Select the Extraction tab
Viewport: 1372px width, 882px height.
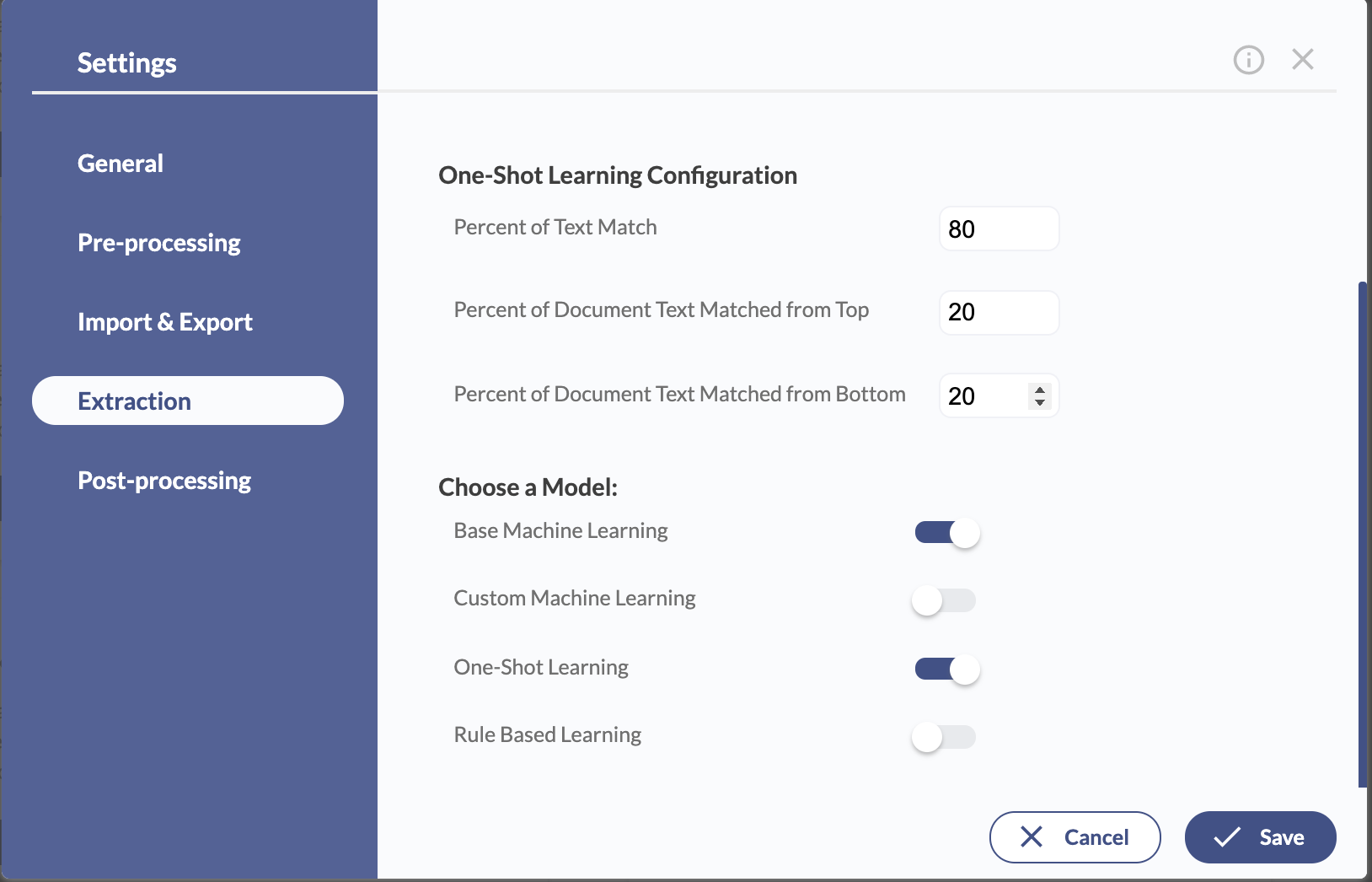[x=188, y=401]
